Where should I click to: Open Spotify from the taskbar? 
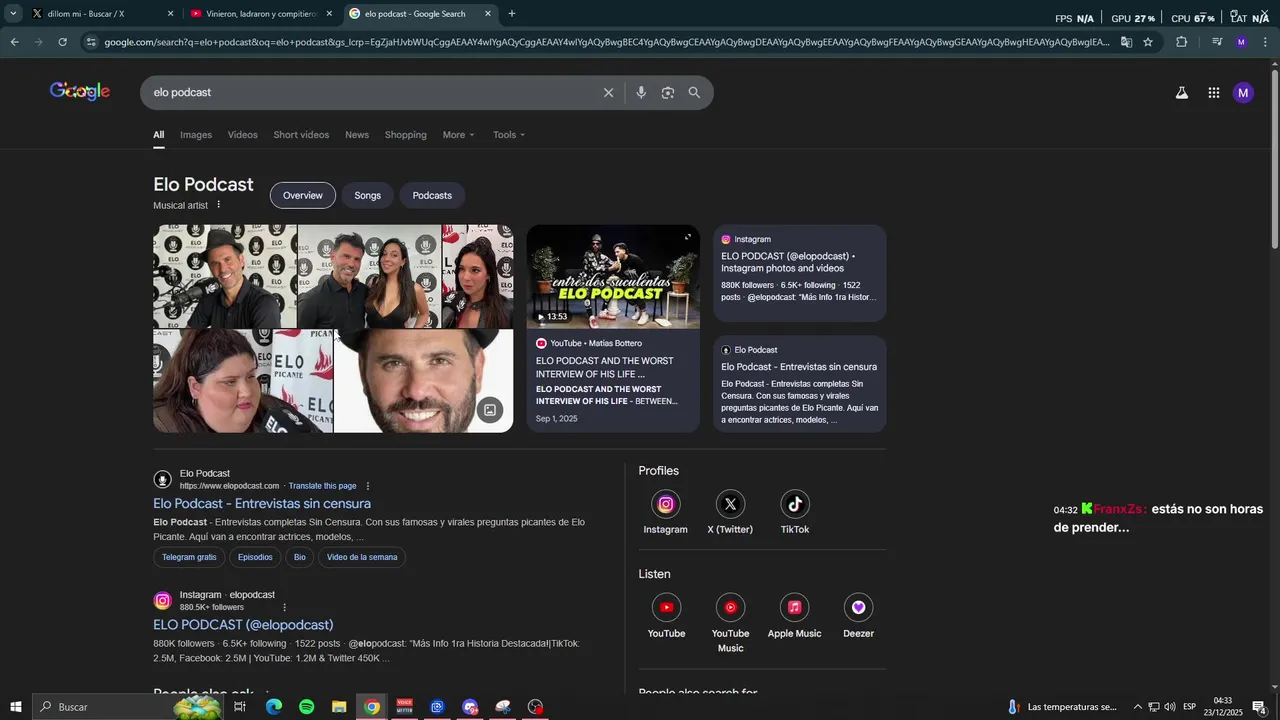[x=307, y=707]
